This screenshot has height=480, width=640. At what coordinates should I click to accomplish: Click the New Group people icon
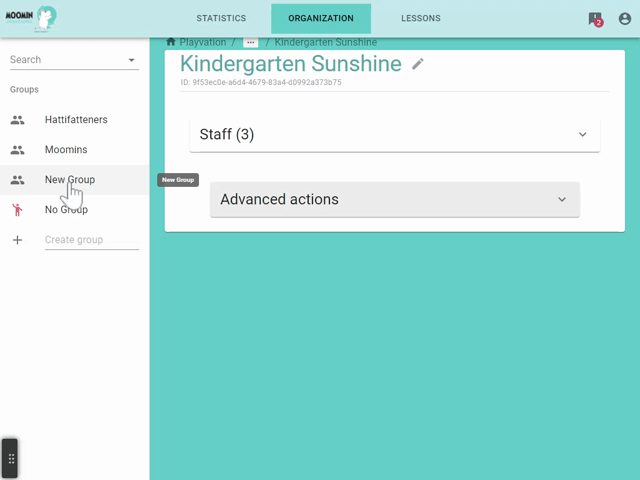tap(17, 180)
